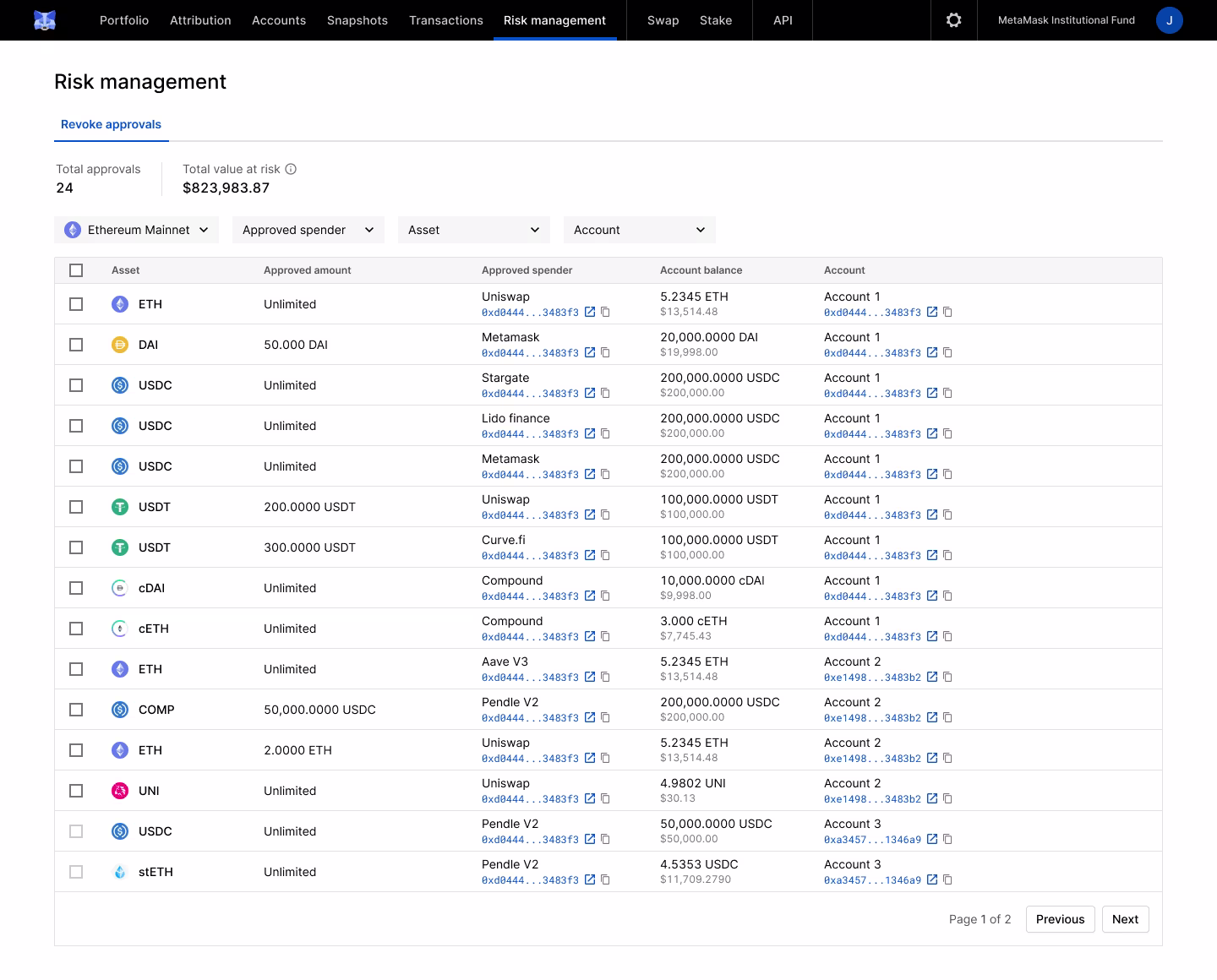The height and width of the screenshot is (980, 1217).
Task: Click the DAI token icon
Action: (120, 345)
